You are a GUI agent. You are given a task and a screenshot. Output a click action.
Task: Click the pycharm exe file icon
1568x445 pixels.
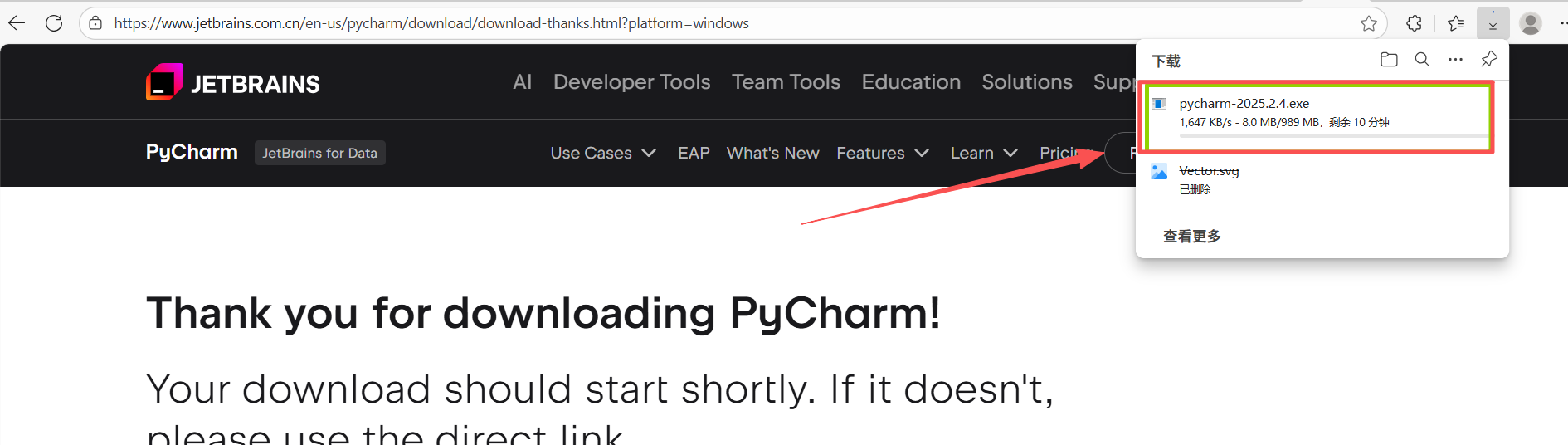(x=1159, y=104)
